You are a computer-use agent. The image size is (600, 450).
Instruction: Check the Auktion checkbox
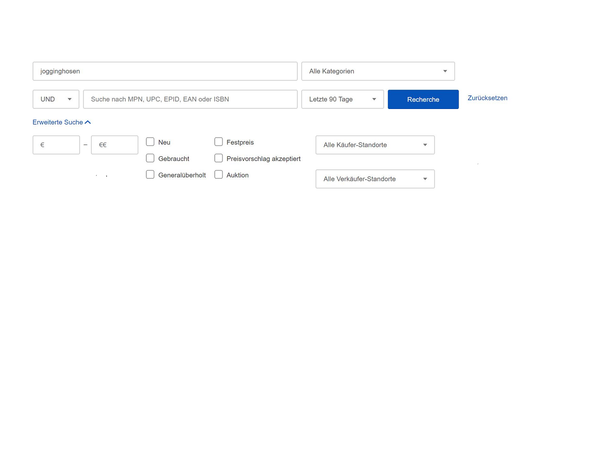point(218,175)
